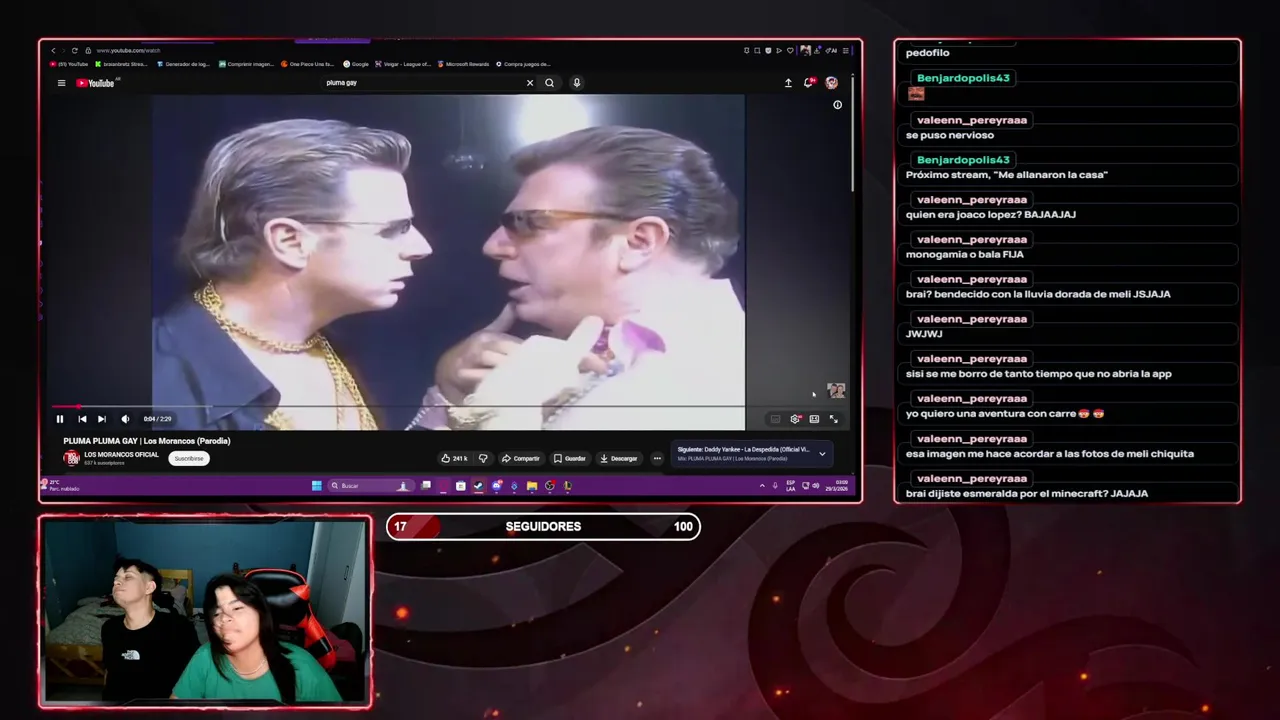This screenshot has height=720, width=1280.
Task: Expand the 'Siguiente: Daddy Yankee' playlist panel
Action: tap(822, 454)
